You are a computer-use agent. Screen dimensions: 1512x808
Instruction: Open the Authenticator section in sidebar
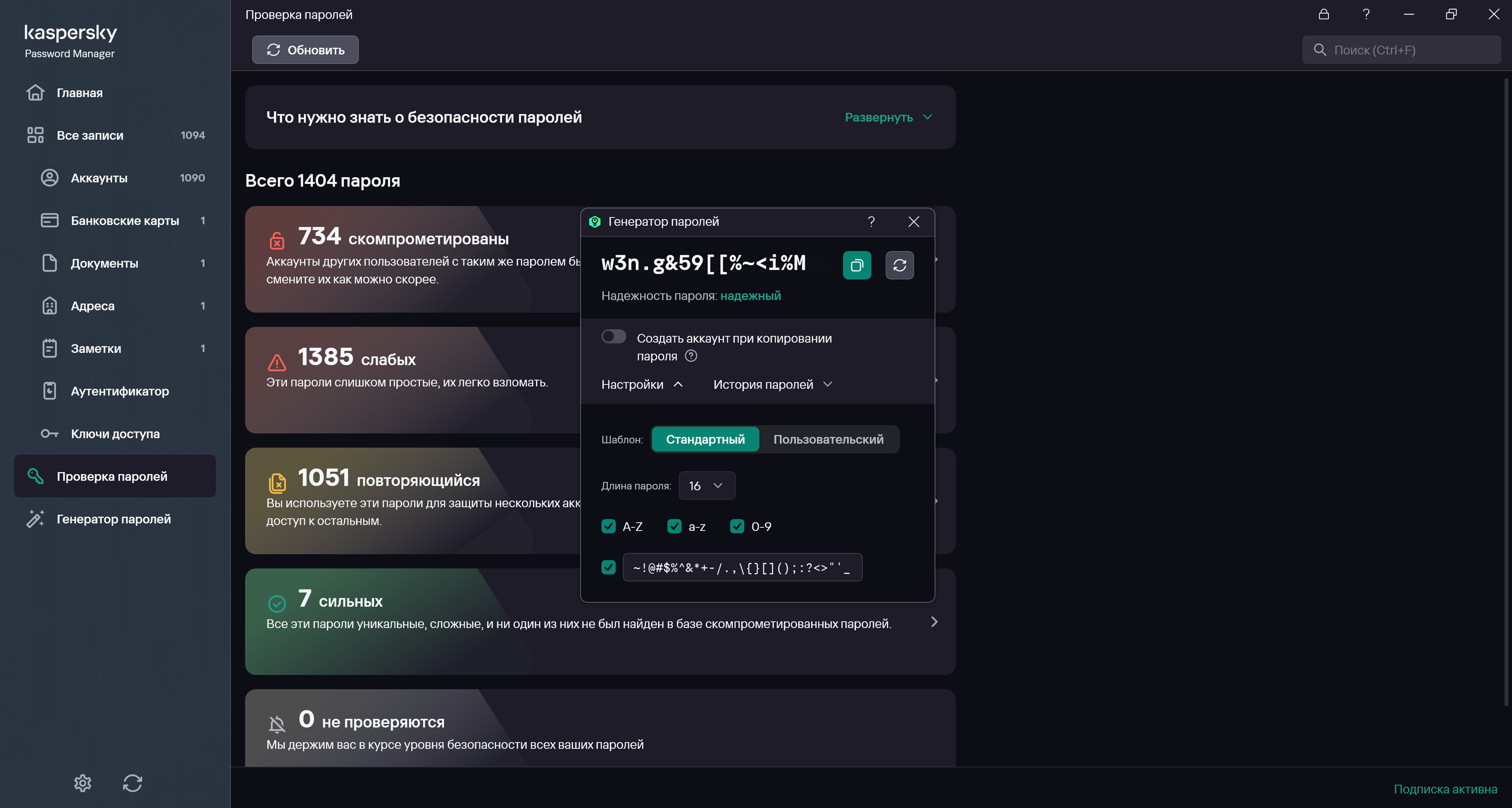pos(120,391)
